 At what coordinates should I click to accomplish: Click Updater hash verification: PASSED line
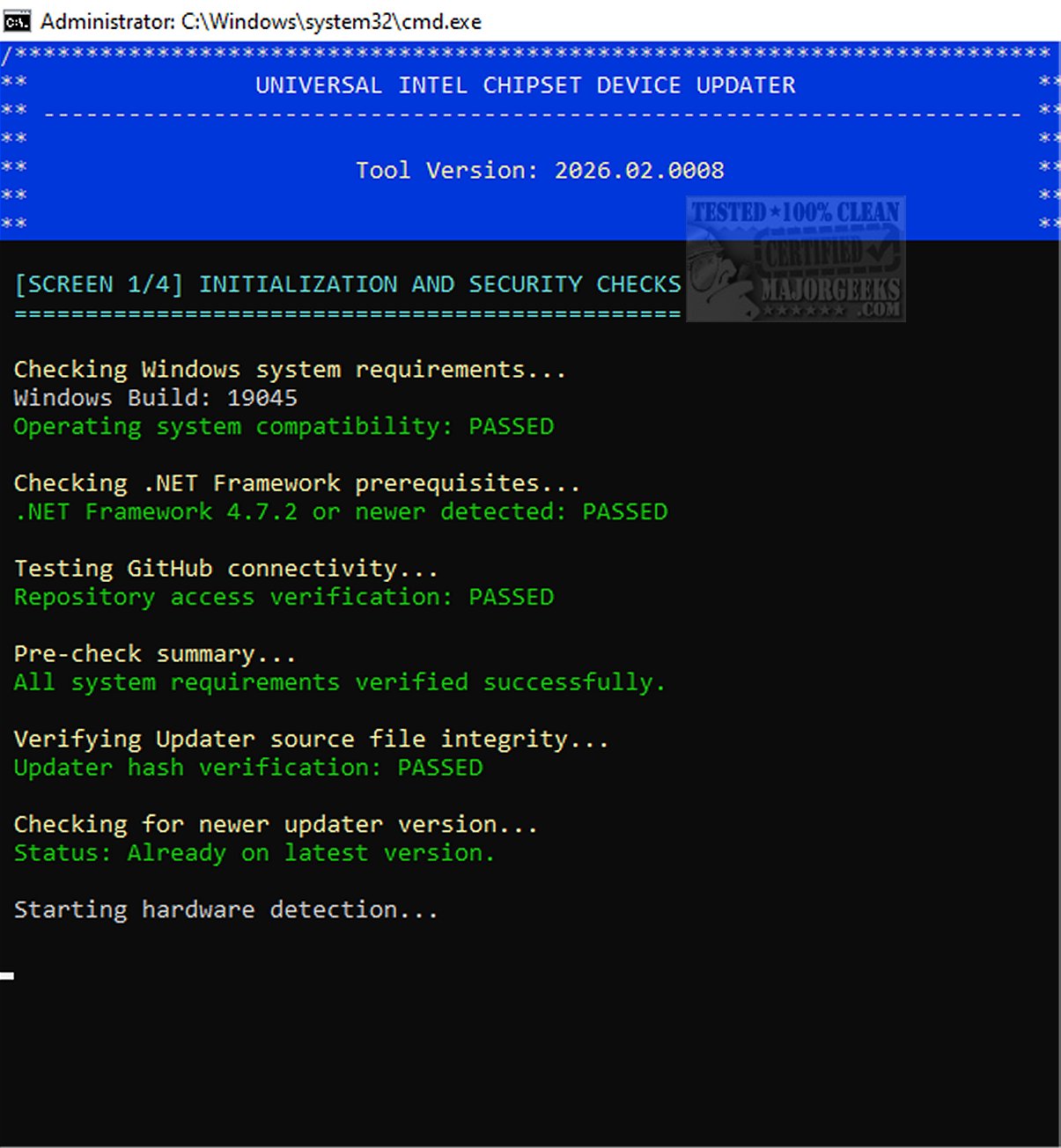point(248,768)
